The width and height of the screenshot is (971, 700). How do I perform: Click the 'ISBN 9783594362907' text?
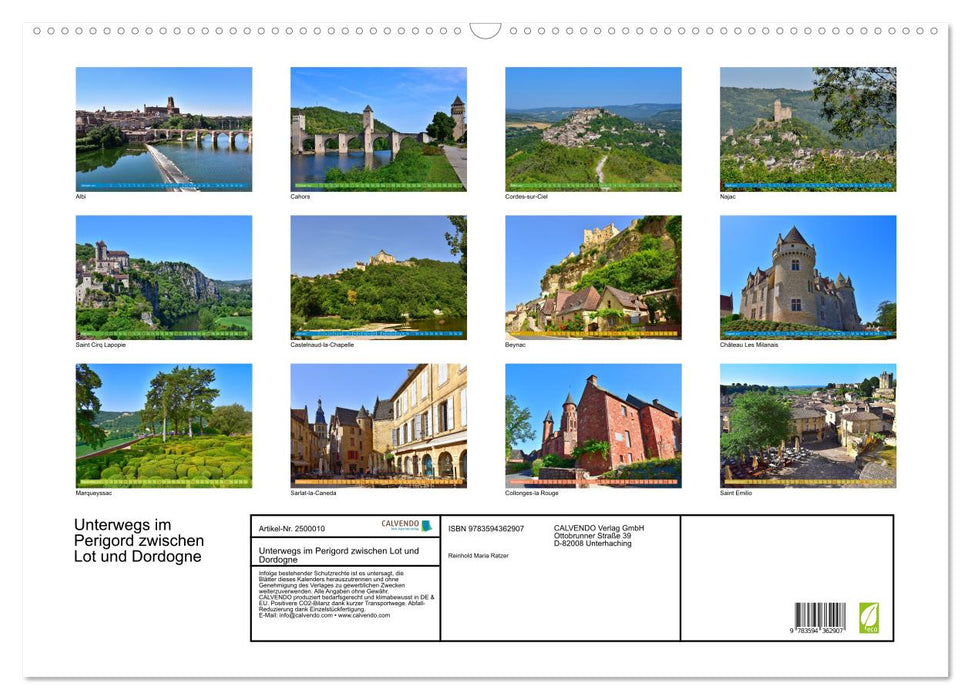coord(486,528)
